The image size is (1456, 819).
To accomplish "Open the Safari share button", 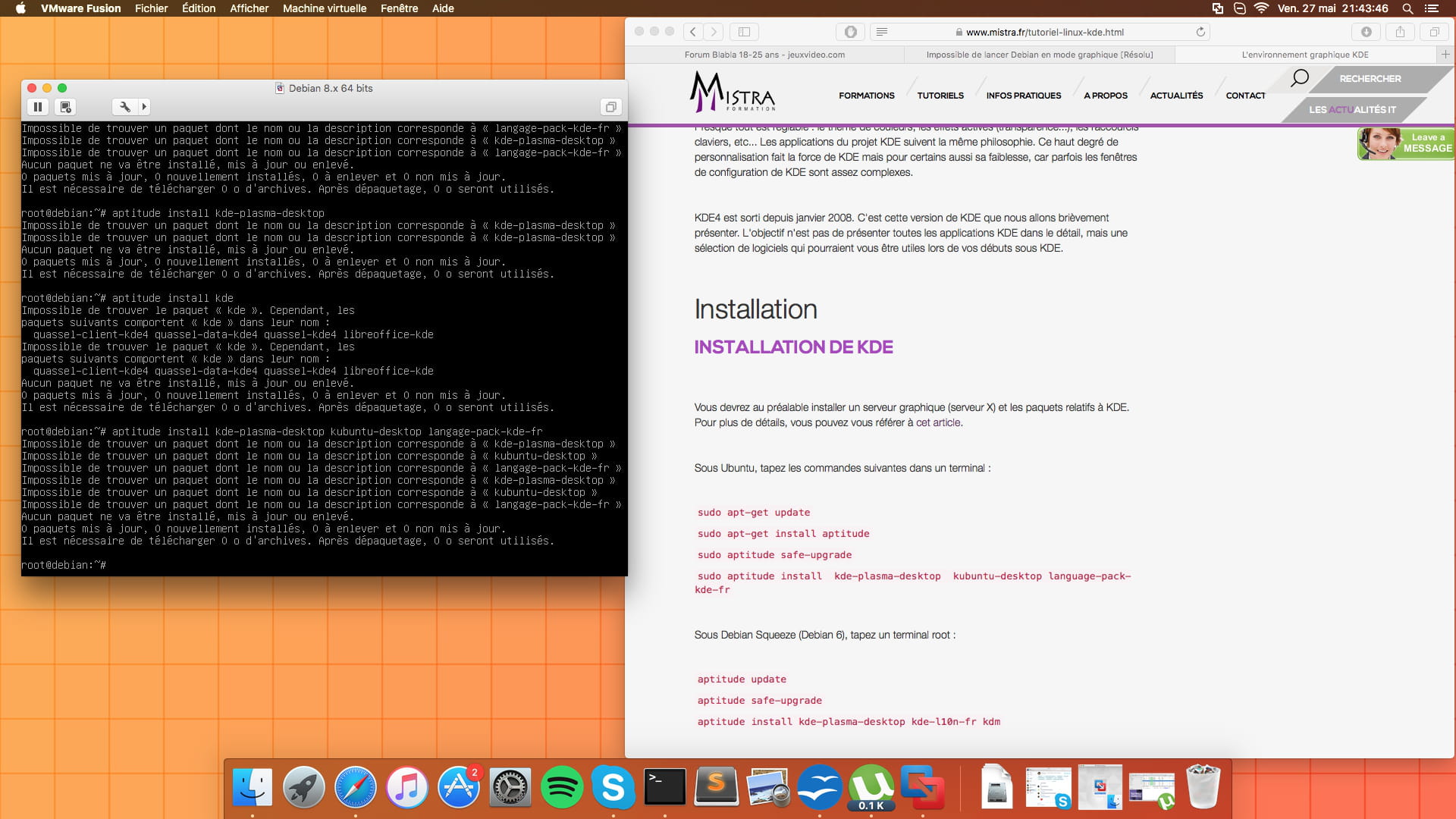I will (x=1400, y=32).
